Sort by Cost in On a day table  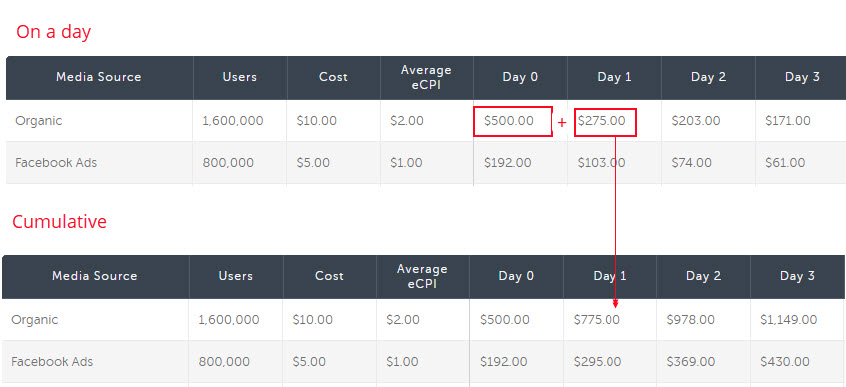(333, 77)
